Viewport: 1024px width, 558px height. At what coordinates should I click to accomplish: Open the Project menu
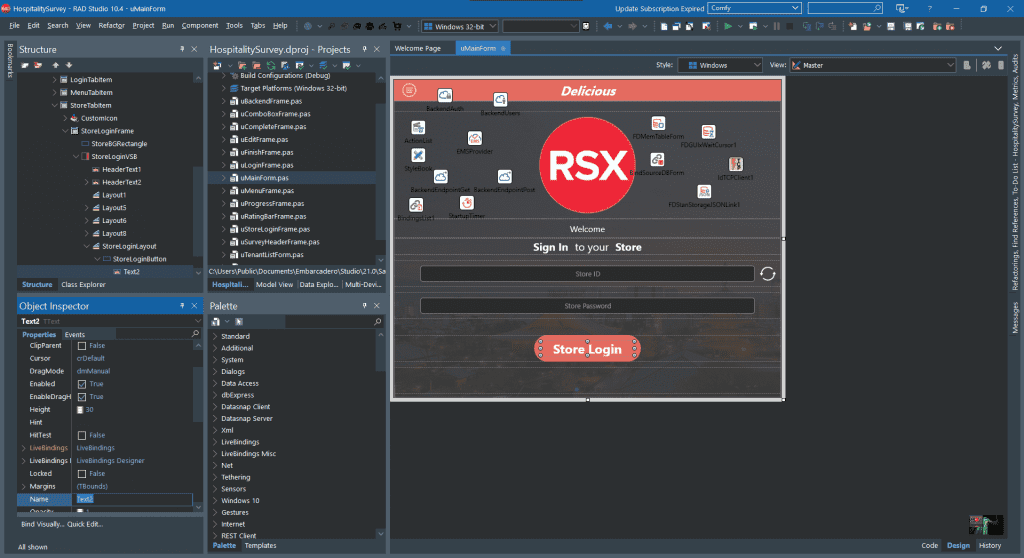143,25
